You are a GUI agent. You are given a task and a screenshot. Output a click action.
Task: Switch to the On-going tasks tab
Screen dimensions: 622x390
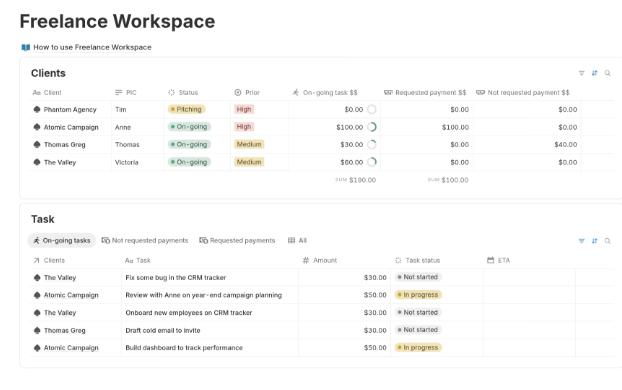[x=61, y=240]
